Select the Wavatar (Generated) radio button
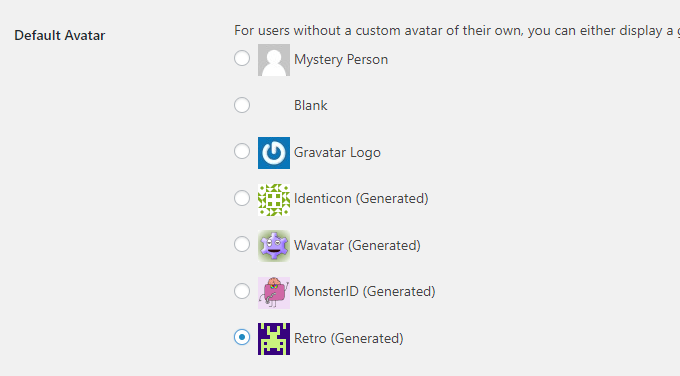Viewport: 680px width, 376px height. [x=242, y=244]
